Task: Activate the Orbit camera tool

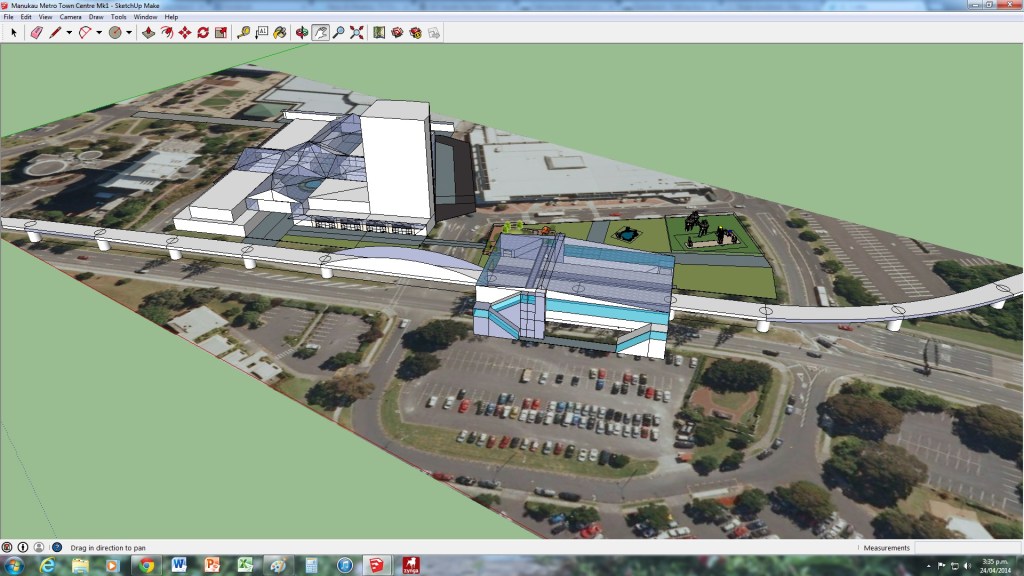Action: pos(301,31)
